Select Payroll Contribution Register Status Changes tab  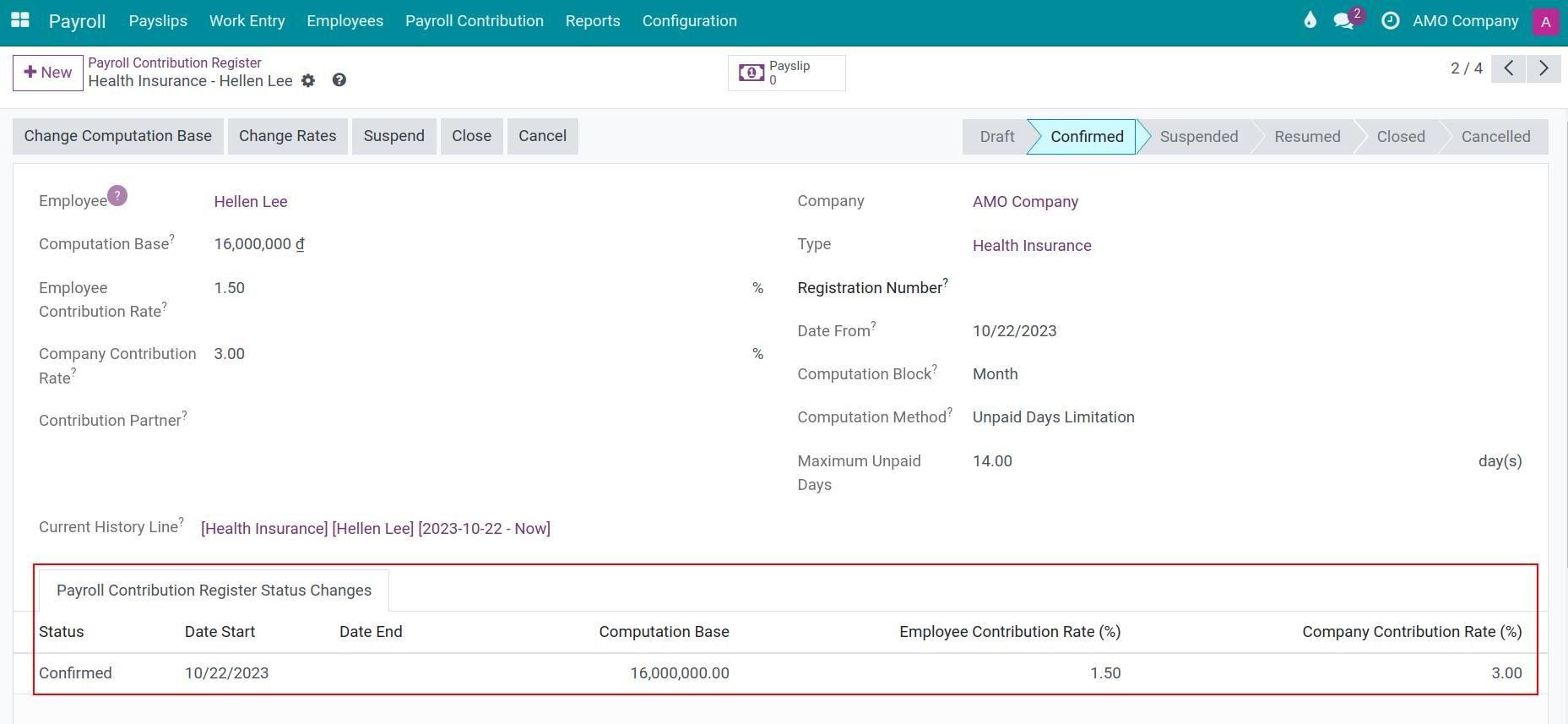coord(214,591)
